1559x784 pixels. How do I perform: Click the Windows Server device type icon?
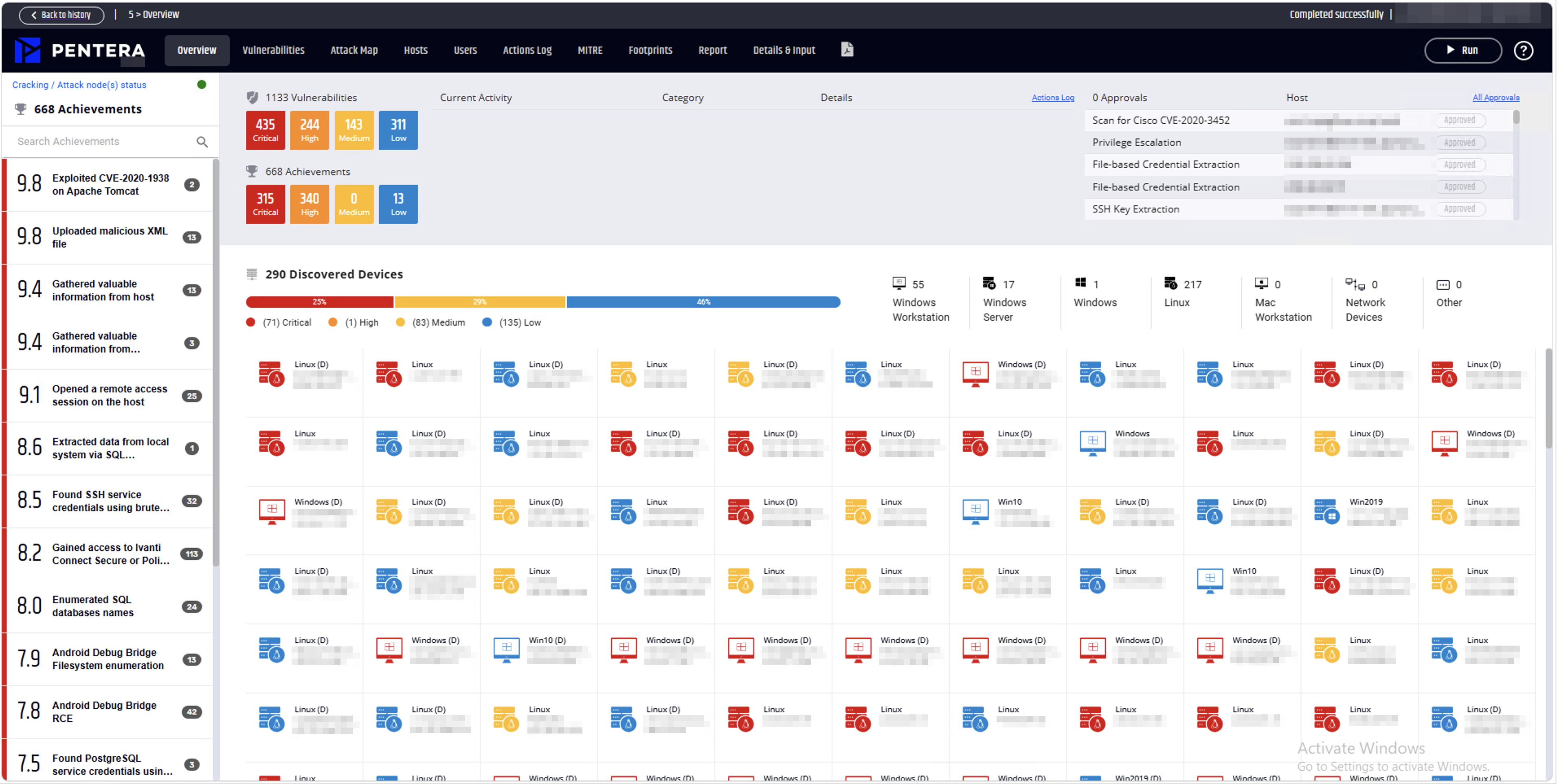[x=989, y=283]
